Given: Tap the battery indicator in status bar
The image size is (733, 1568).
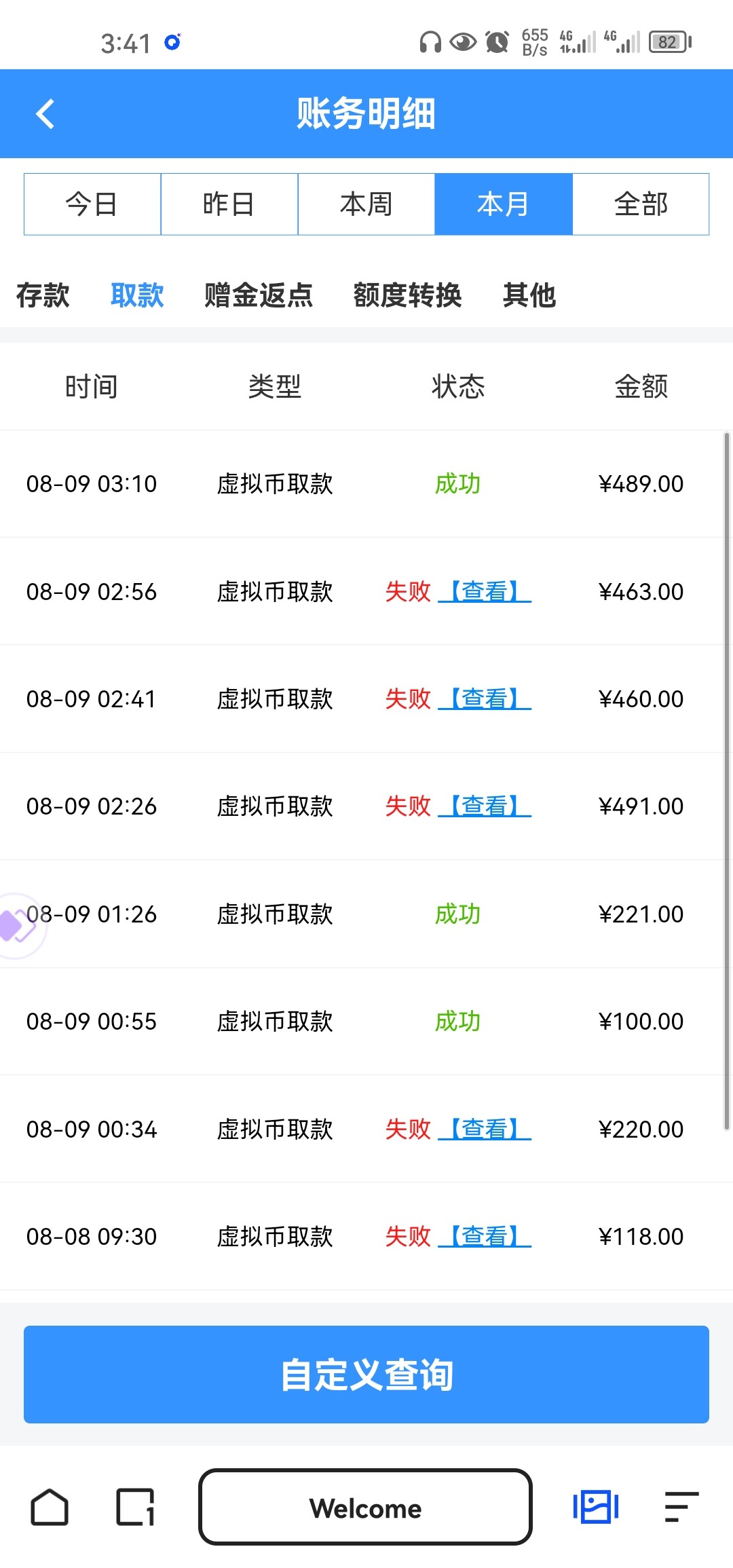Looking at the screenshot, I should [669, 42].
